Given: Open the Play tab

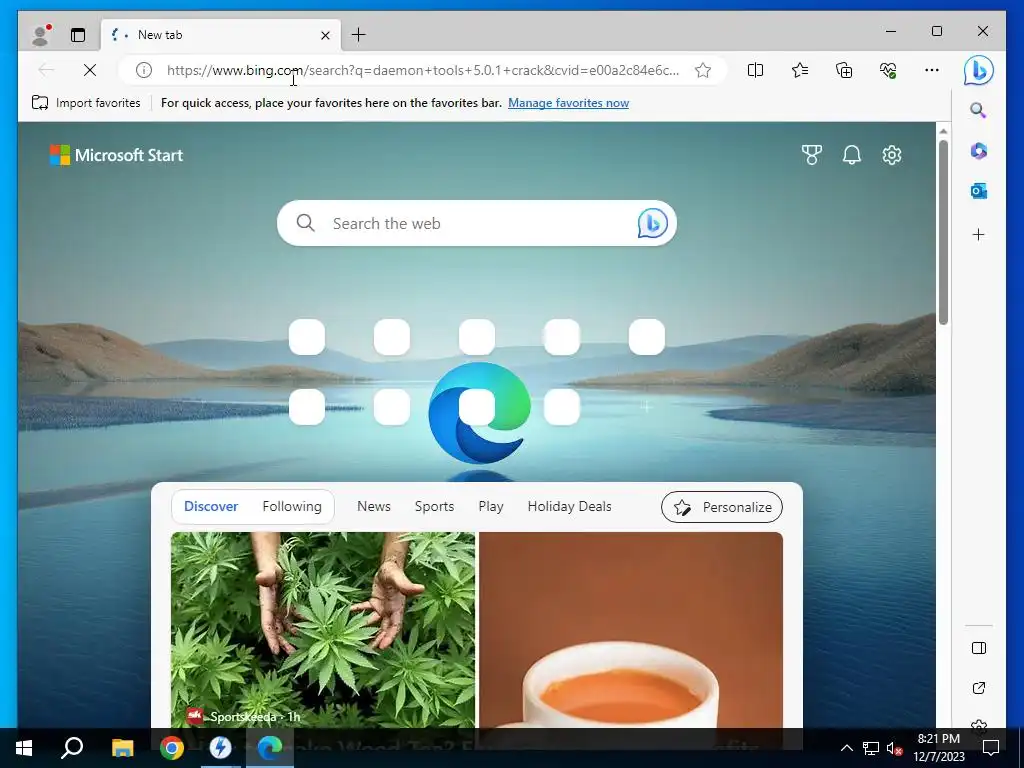Looking at the screenshot, I should coord(490,506).
